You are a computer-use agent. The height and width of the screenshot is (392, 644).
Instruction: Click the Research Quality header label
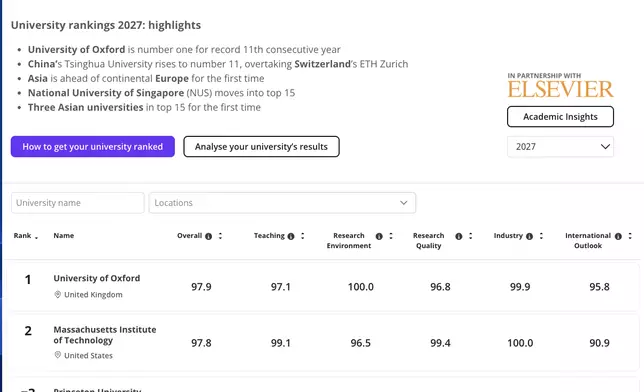[428, 240]
